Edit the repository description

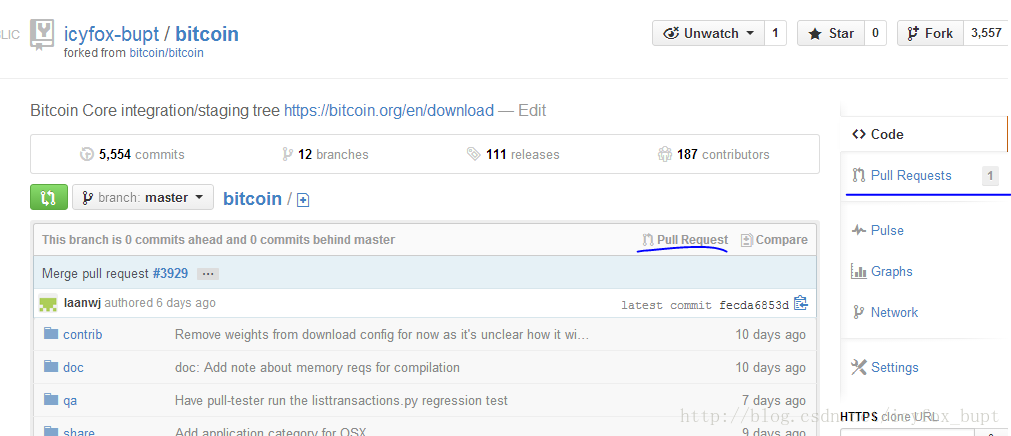pyautogui.click(x=532, y=110)
